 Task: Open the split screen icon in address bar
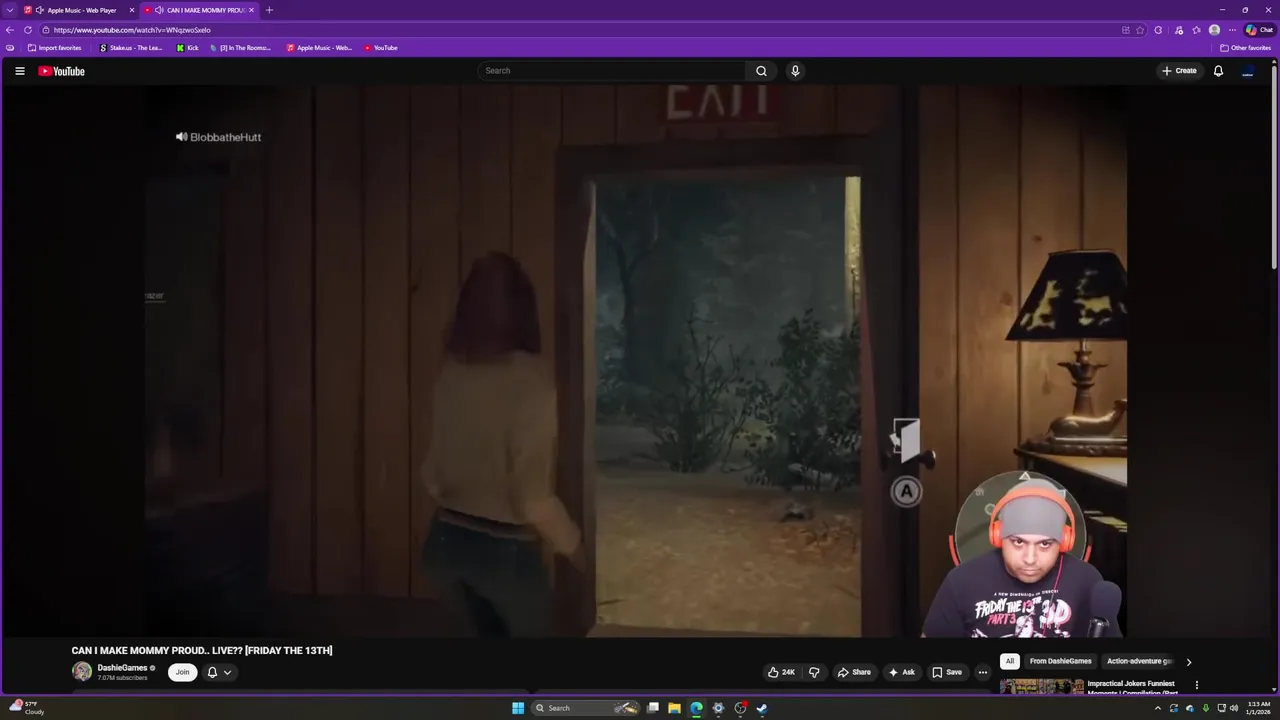pyautogui.click(x=1126, y=30)
